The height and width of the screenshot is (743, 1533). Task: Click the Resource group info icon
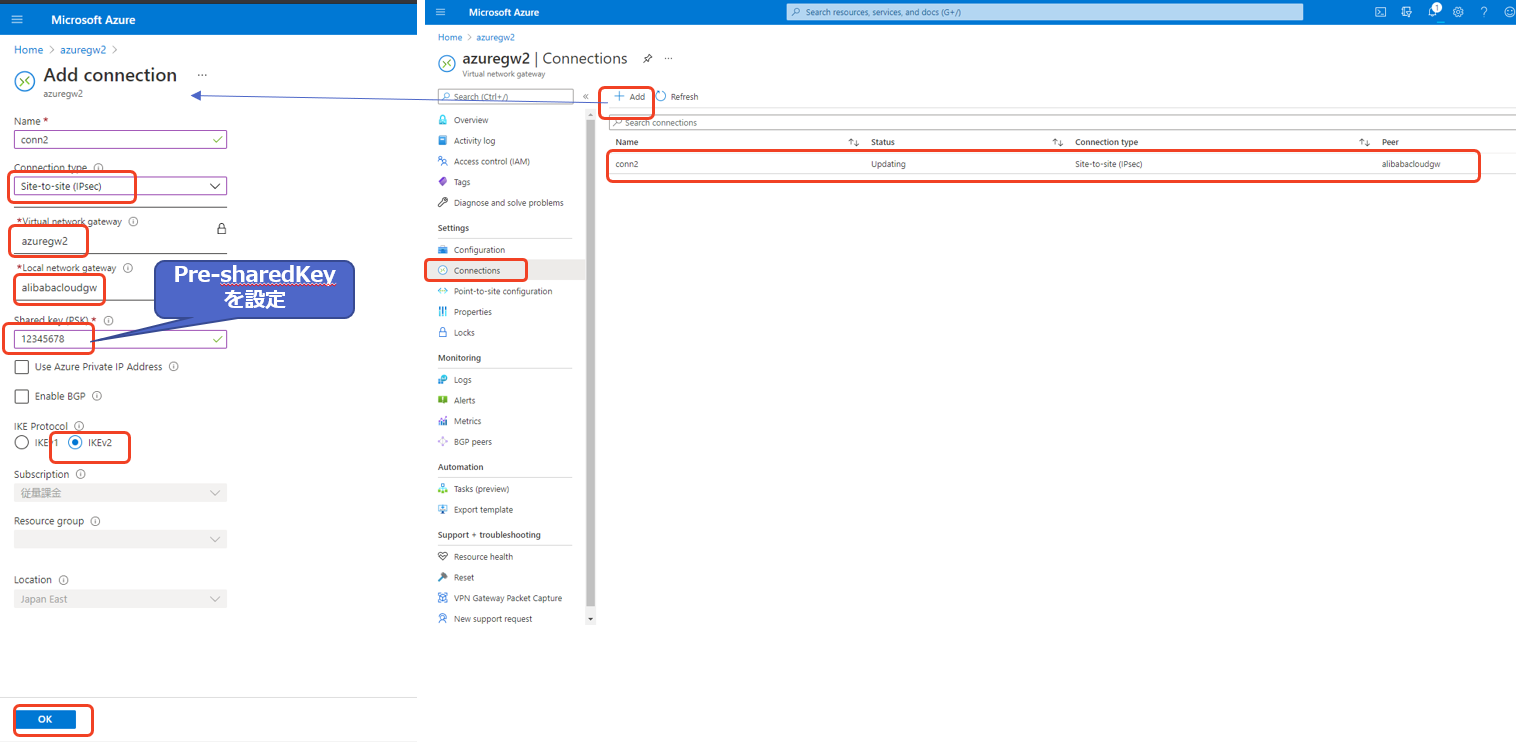tap(95, 521)
